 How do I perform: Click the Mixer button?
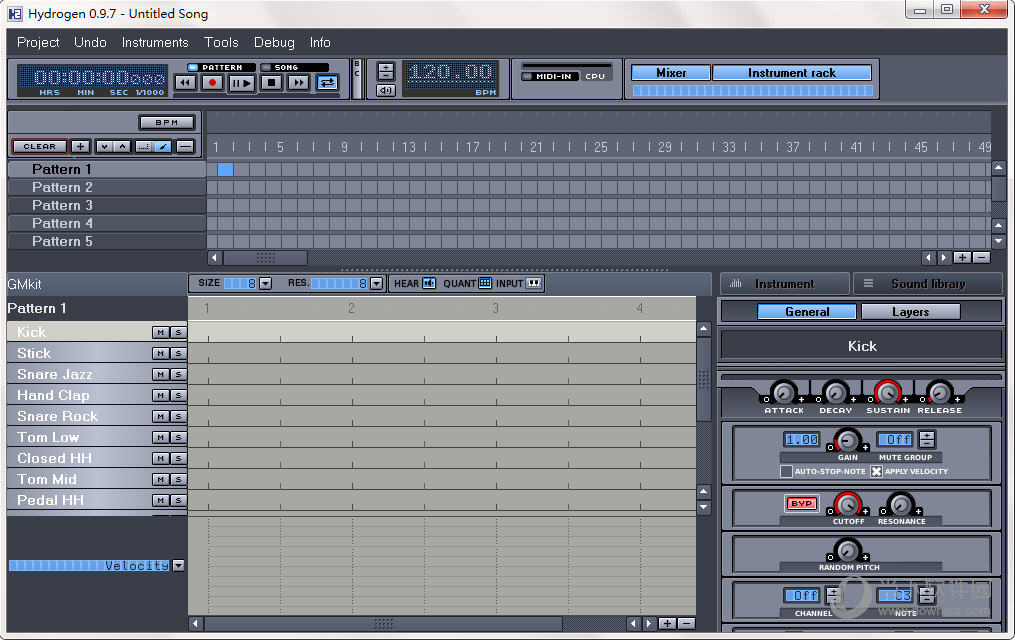click(671, 73)
